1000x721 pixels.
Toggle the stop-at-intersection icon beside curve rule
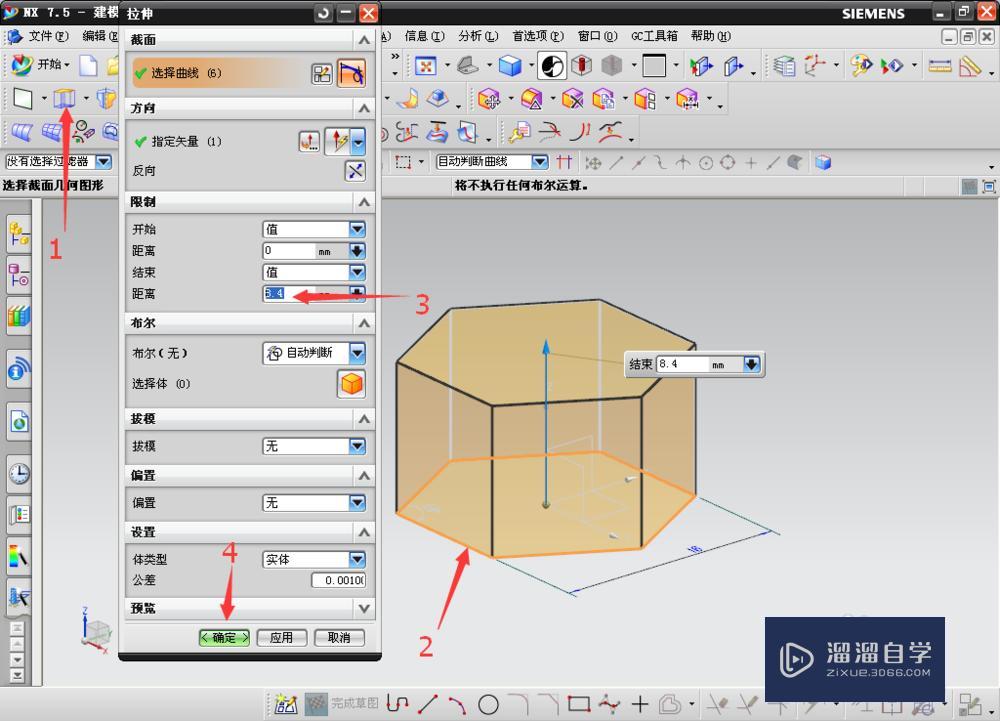(564, 162)
